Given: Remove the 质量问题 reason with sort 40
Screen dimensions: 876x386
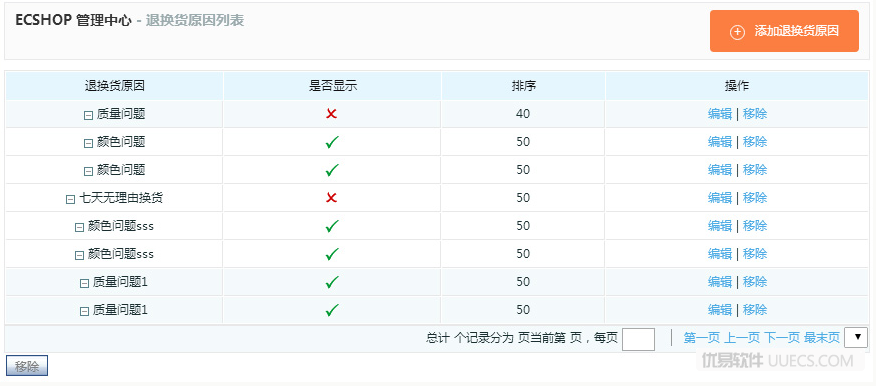Looking at the screenshot, I should 755,114.
